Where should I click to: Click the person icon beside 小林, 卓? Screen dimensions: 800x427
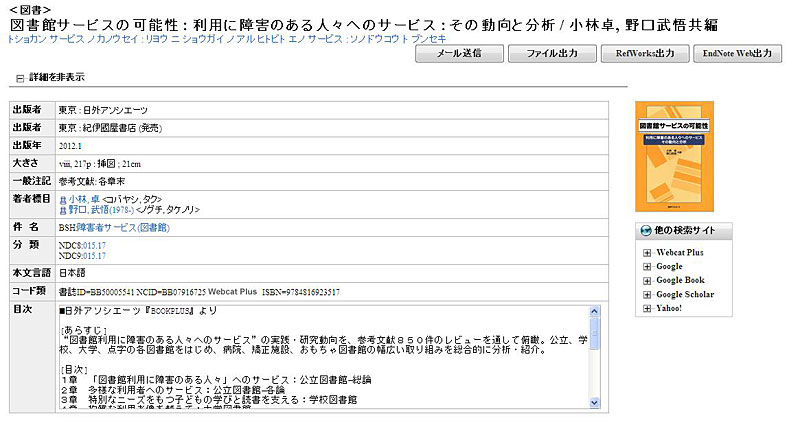[x=62, y=199]
